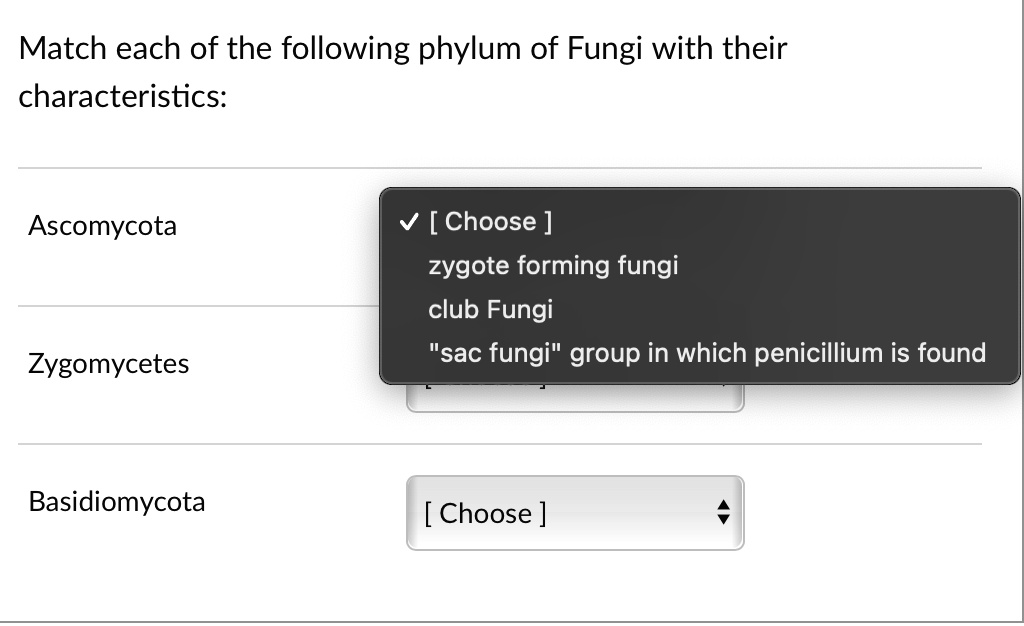This screenshot has height=626, width=1024.
Task: Click the Basidiomycota dropdown stepper arrows
Action: 724,513
